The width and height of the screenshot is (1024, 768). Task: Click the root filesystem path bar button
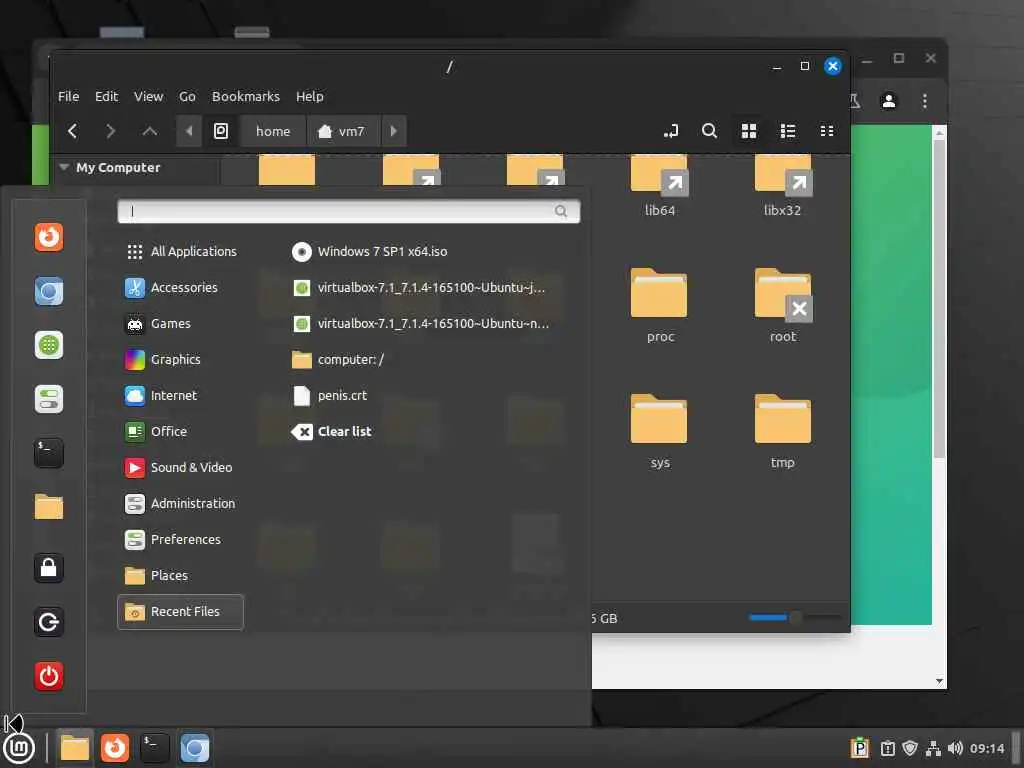(x=221, y=131)
